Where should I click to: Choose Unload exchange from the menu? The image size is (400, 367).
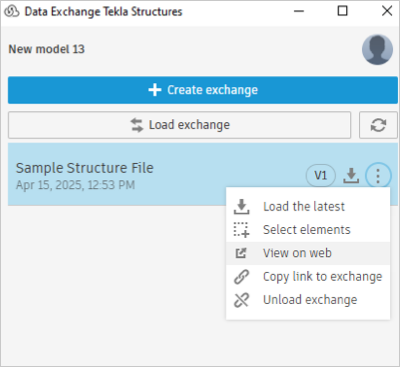[308, 300]
